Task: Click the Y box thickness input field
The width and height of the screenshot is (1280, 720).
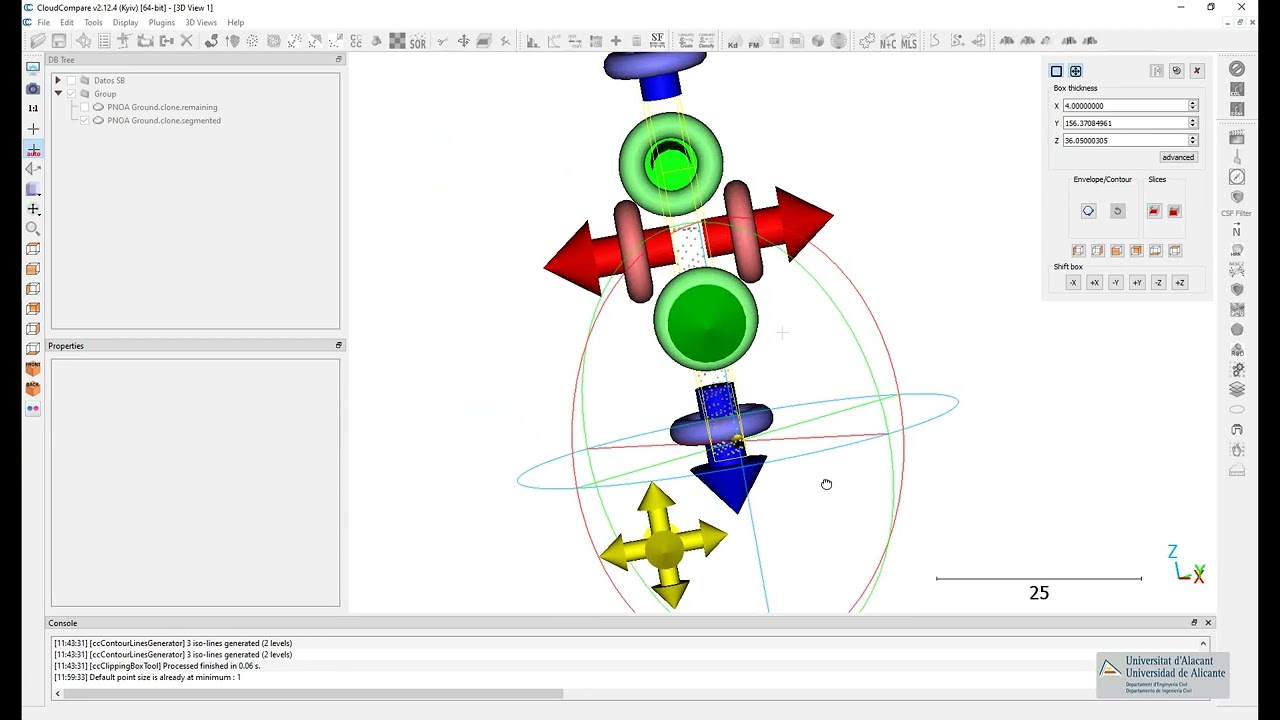Action: click(1125, 123)
